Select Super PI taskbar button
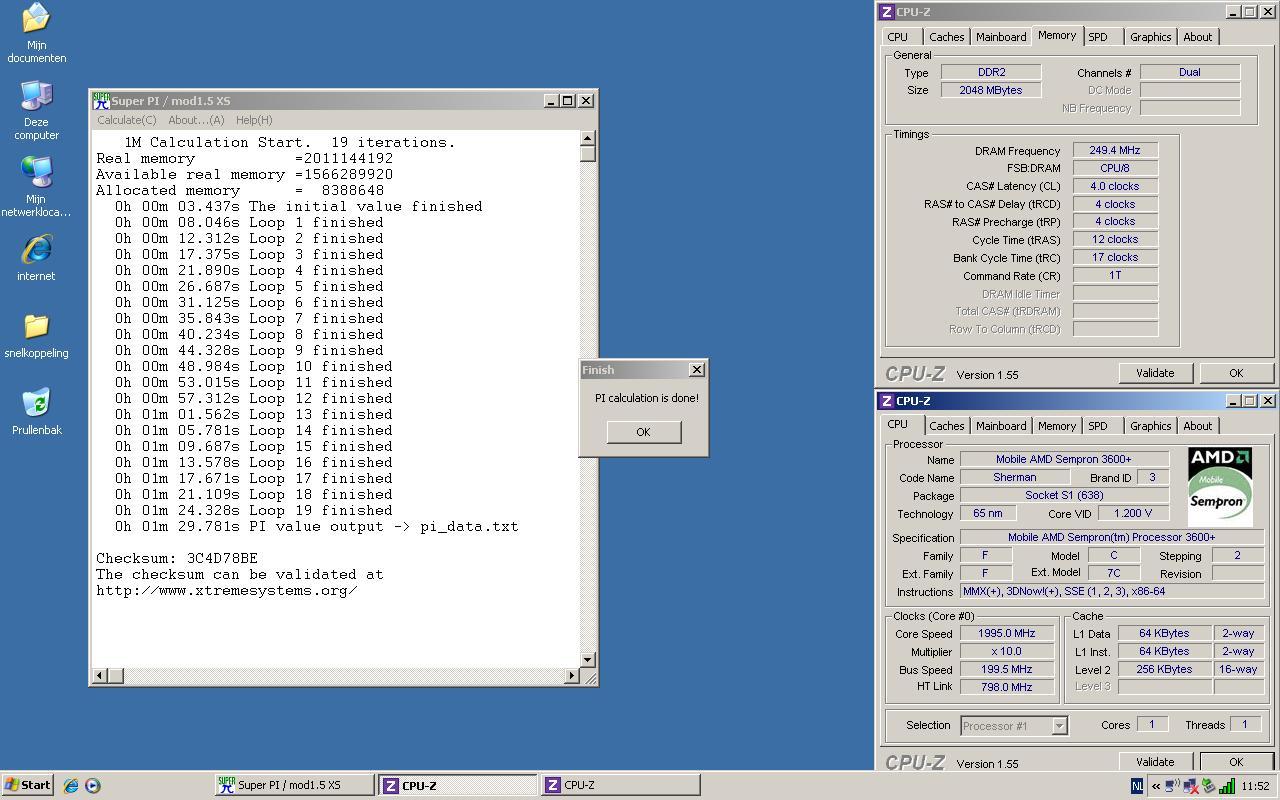This screenshot has width=1280, height=800. pos(295,785)
